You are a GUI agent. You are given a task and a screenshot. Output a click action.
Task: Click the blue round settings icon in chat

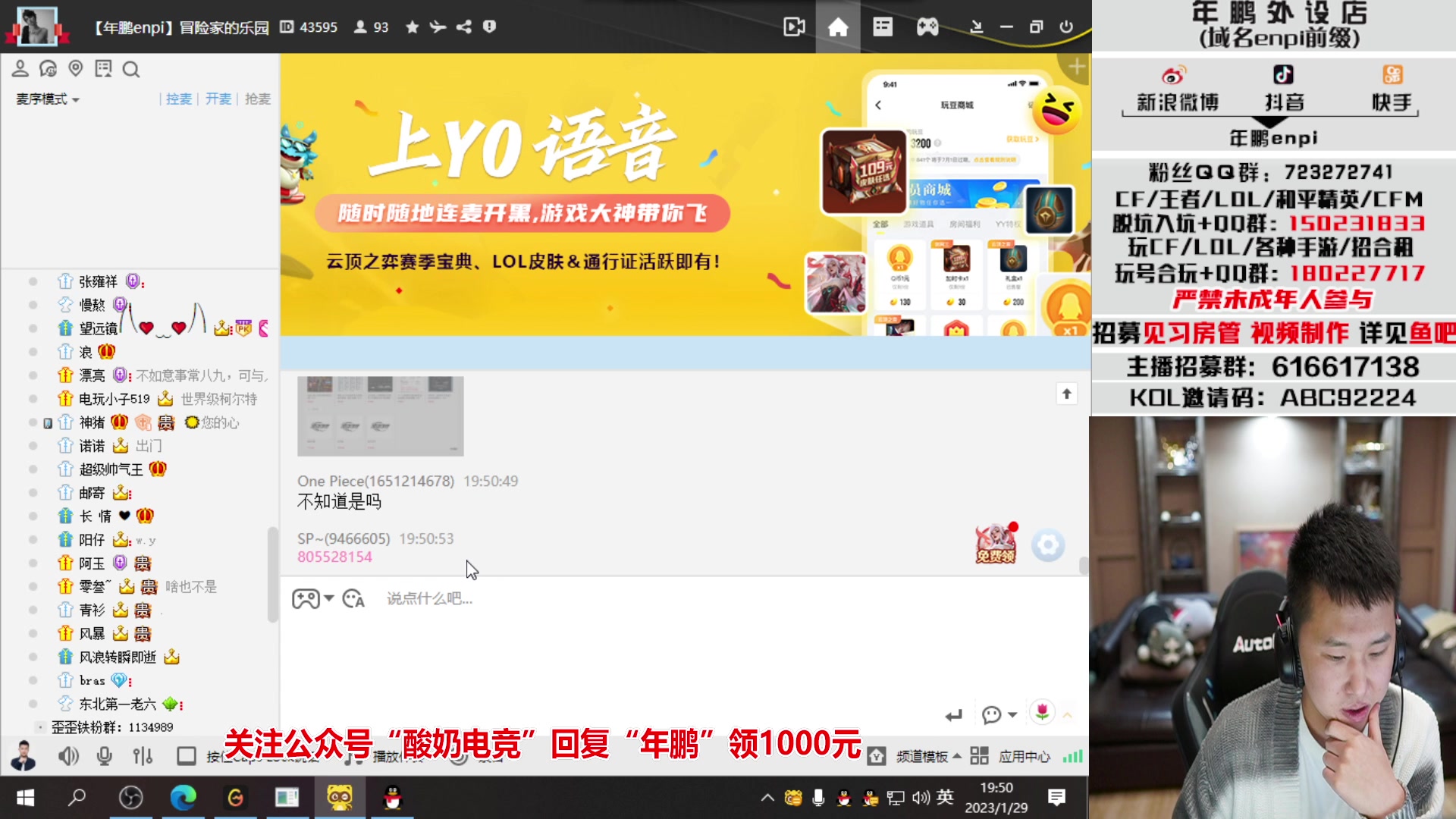point(1048,545)
